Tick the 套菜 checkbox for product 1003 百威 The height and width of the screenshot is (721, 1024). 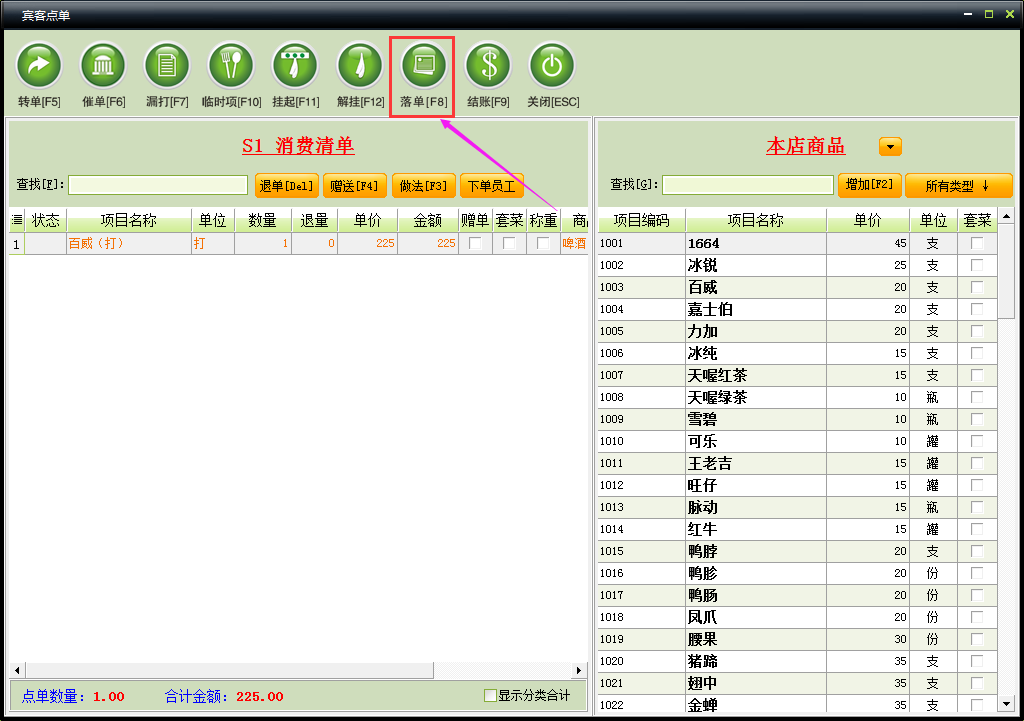(x=977, y=287)
